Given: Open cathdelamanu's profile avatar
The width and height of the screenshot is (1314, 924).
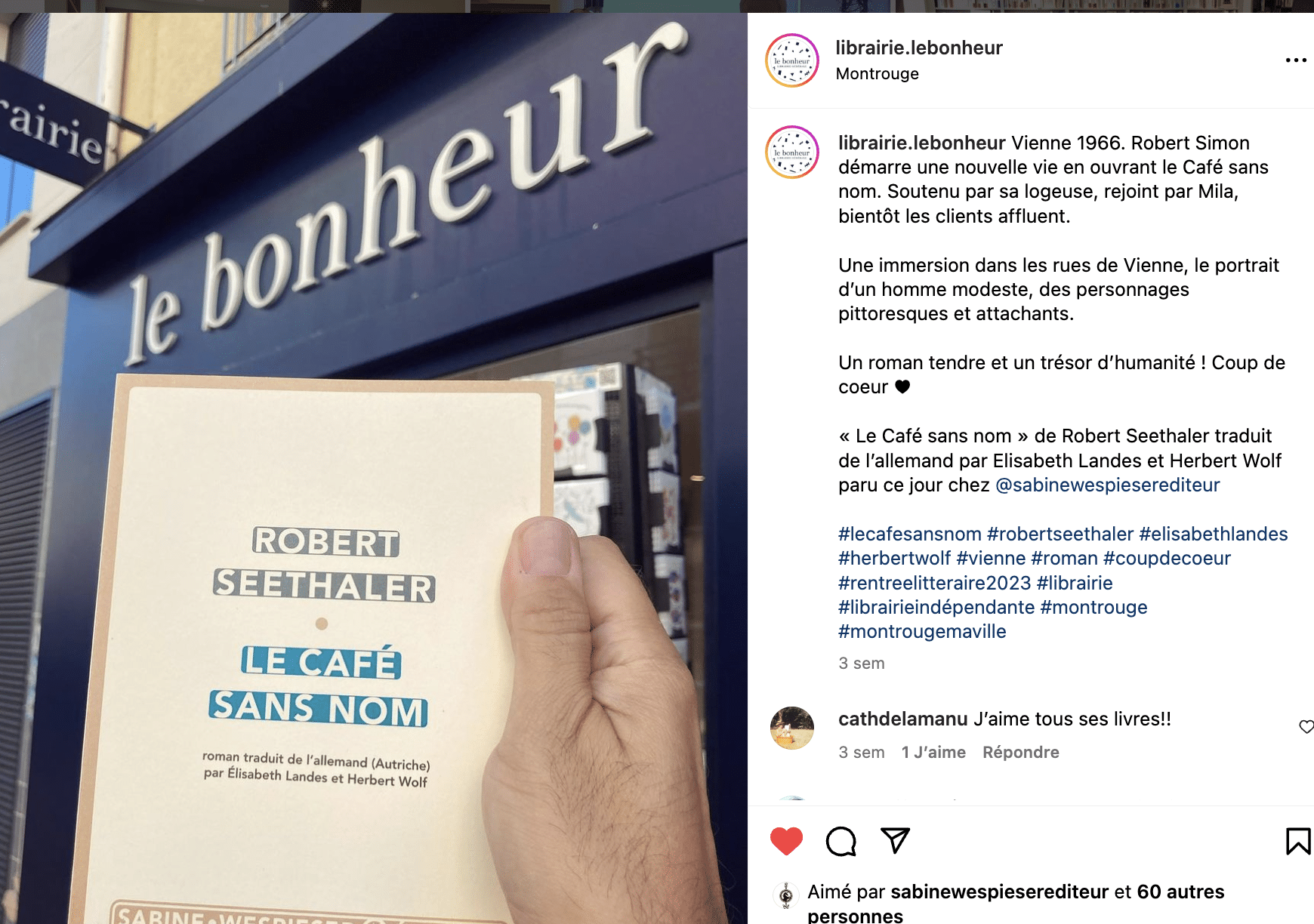Looking at the screenshot, I should (792, 728).
